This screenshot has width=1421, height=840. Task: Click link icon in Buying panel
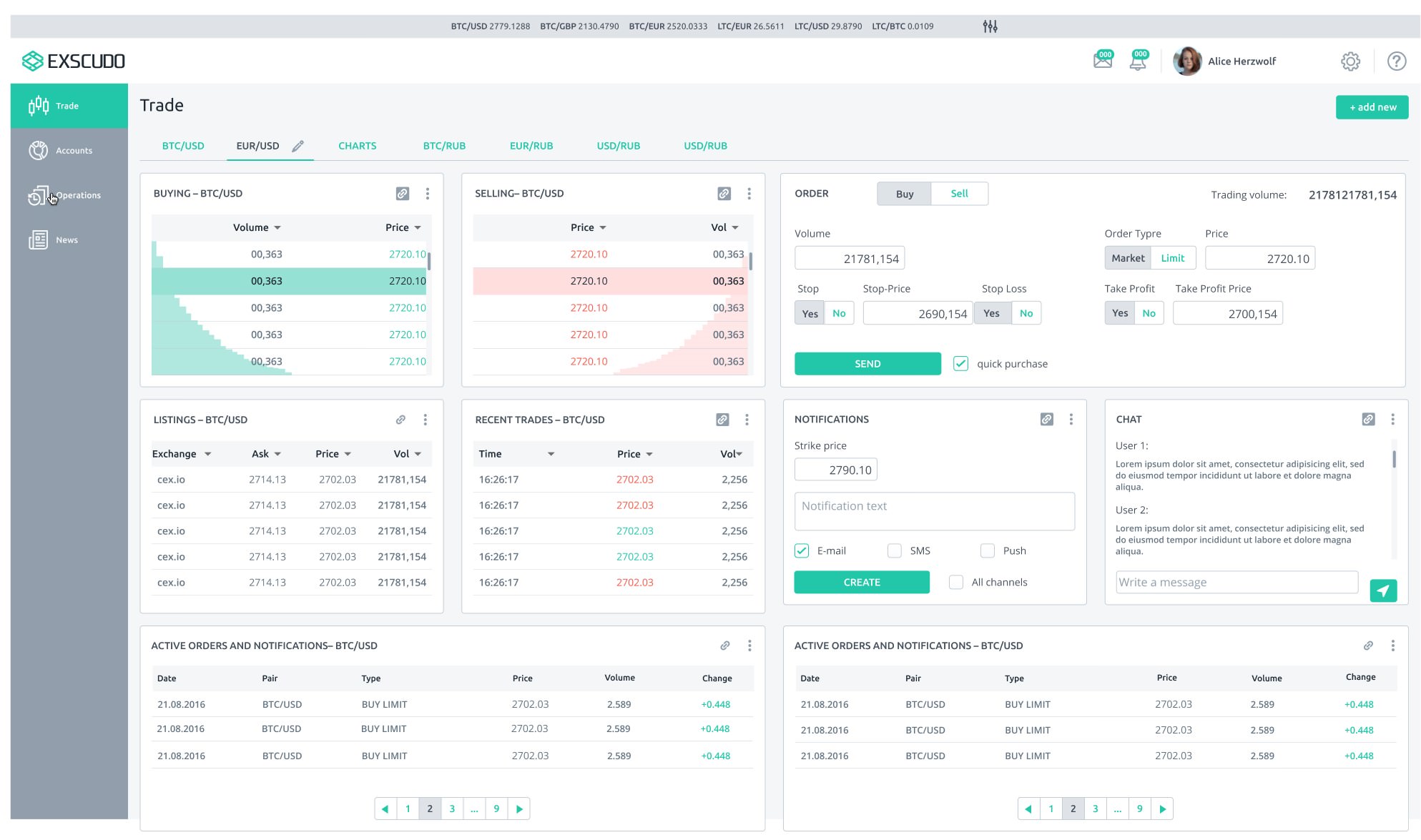(403, 194)
